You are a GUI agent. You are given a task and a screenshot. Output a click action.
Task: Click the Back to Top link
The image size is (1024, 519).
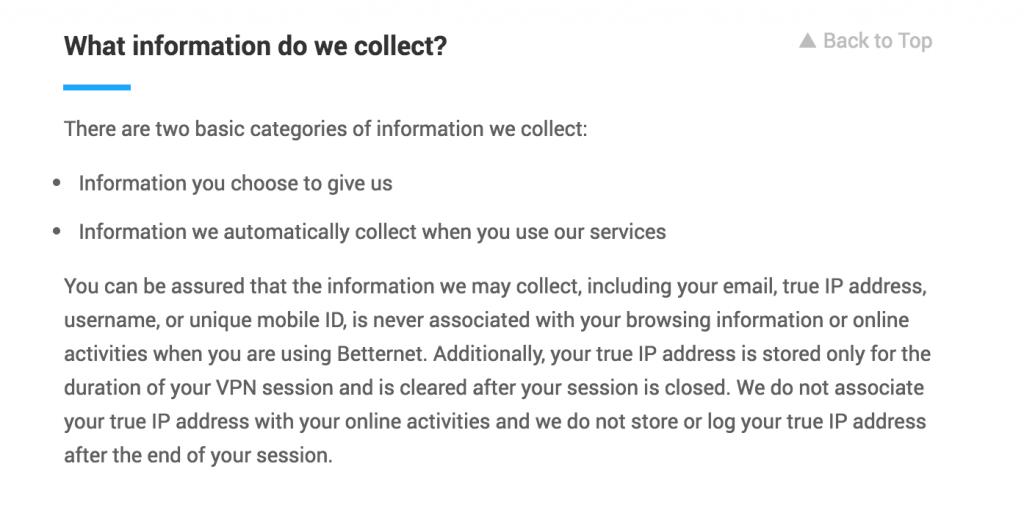tap(865, 41)
